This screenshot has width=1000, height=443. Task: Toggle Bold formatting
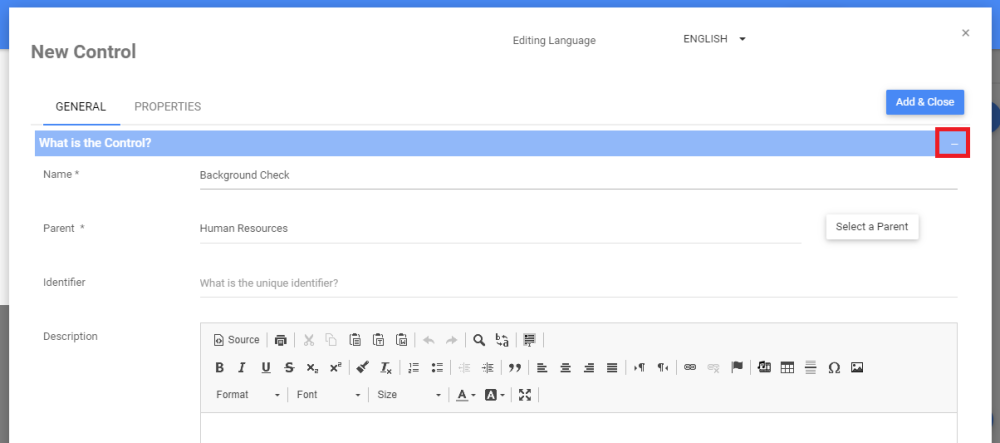click(219, 367)
